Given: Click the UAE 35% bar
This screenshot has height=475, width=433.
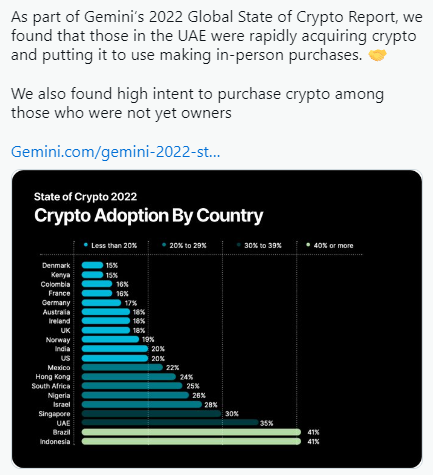Looking at the screenshot, I should click(x=170, y=423).
